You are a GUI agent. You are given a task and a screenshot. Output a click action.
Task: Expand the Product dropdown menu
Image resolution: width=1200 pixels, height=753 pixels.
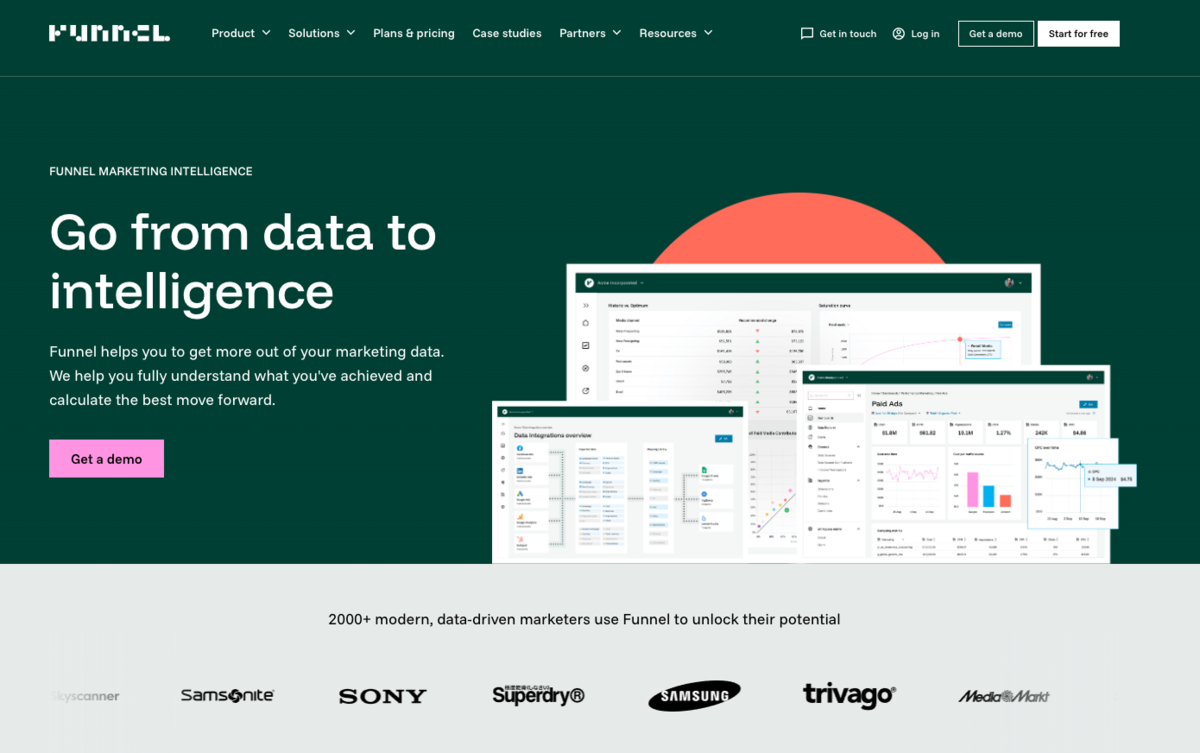tap(241, 33)
